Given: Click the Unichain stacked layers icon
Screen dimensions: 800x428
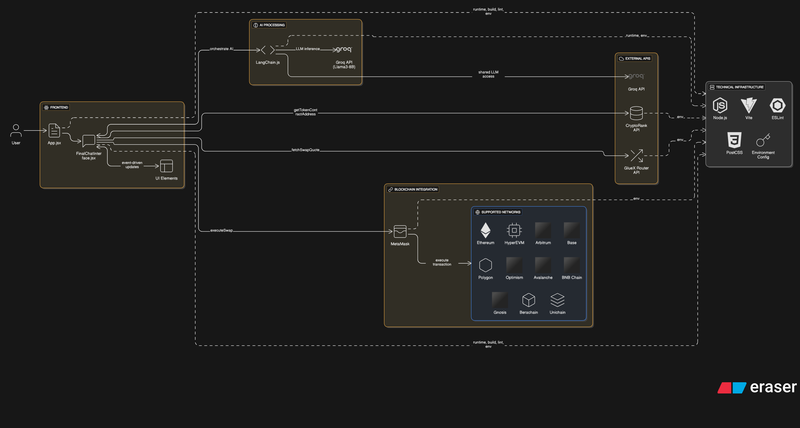Looking at the screenshot, I should pos(558,299).
